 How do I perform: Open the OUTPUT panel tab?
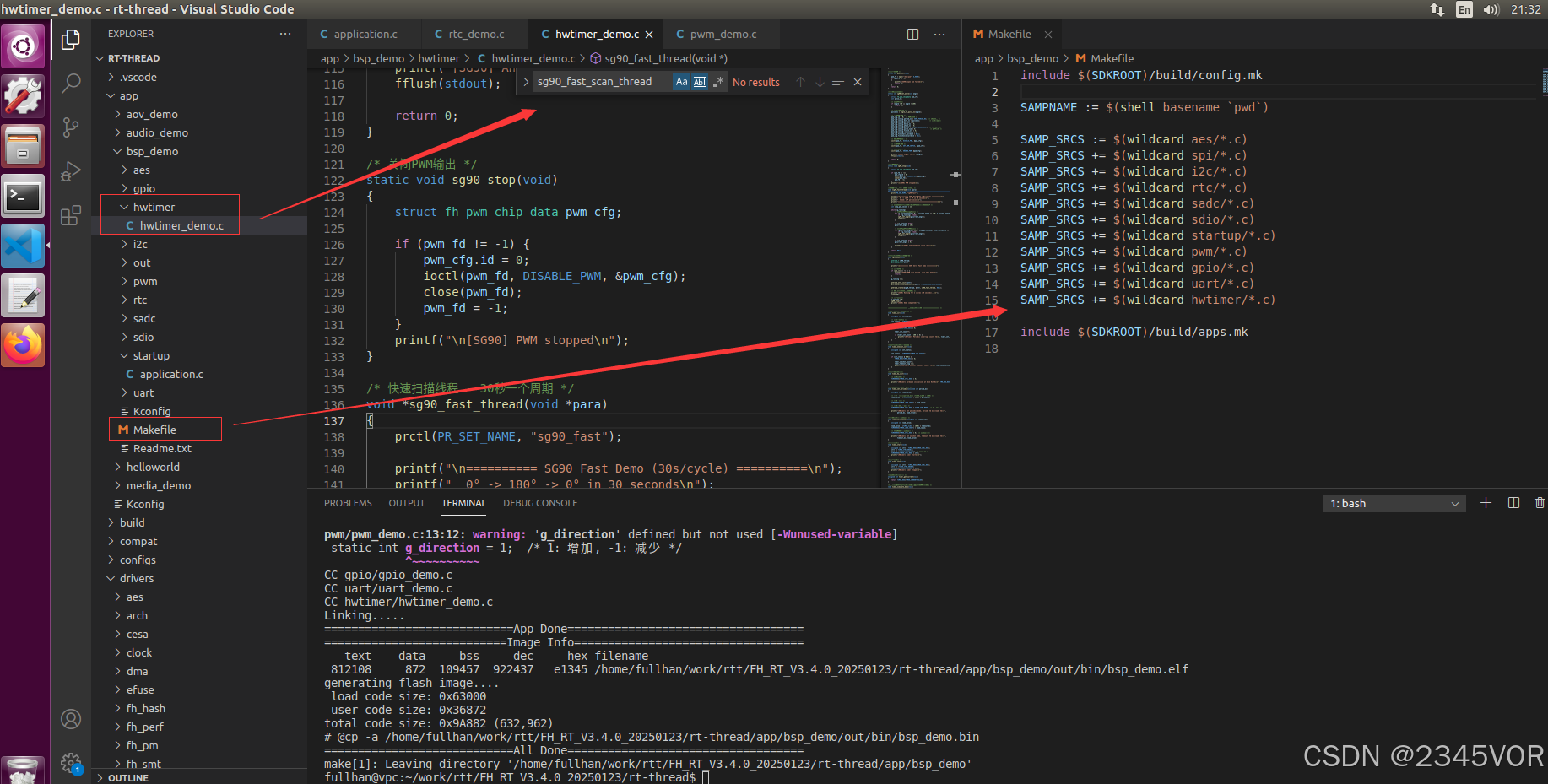pyautogui.click(x=407, y=503)
